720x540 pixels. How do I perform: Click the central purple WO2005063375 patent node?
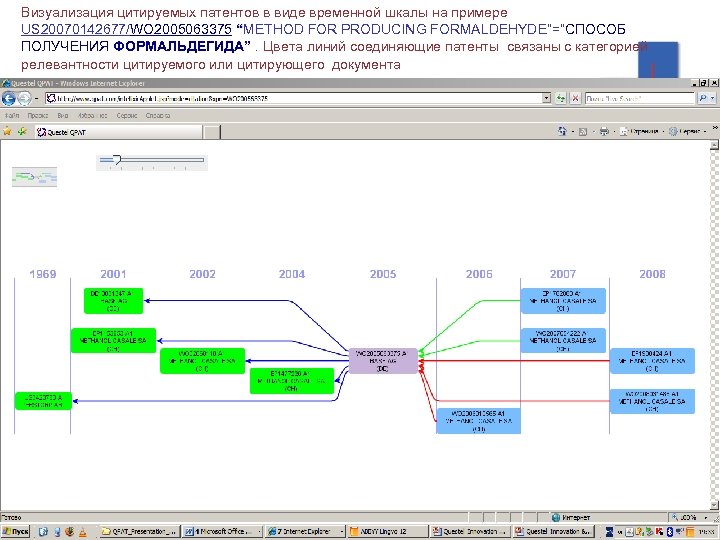tap(383, 361)
